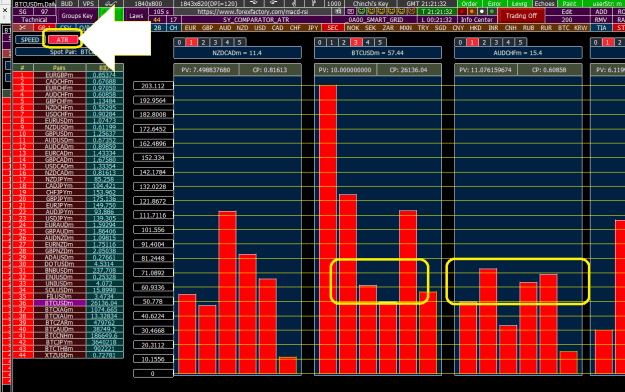Viewport: 625px width, 392px height.
Task: Toggle the Paint button
Action: click(x=569, y=4)
